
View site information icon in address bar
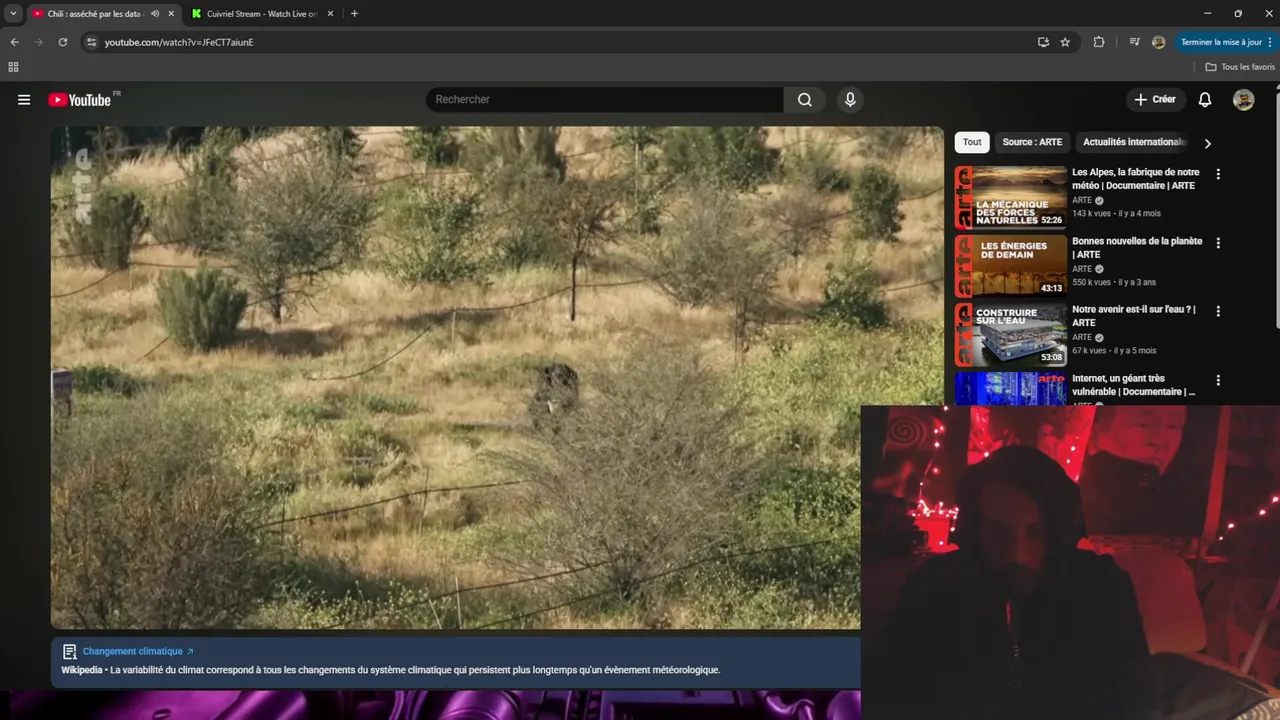point(91,42)
